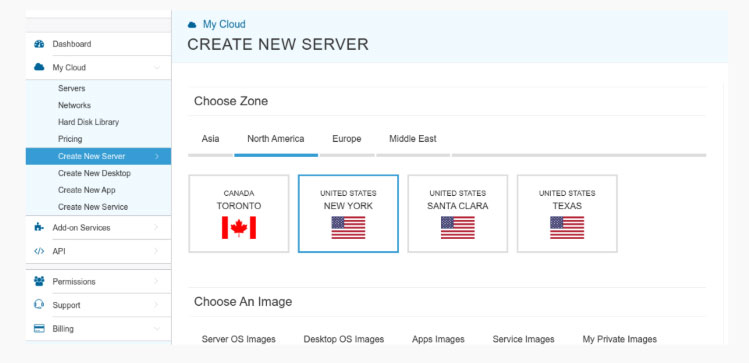
Task: Click the Billing credit card icon
Action: [x=39, y=329]
